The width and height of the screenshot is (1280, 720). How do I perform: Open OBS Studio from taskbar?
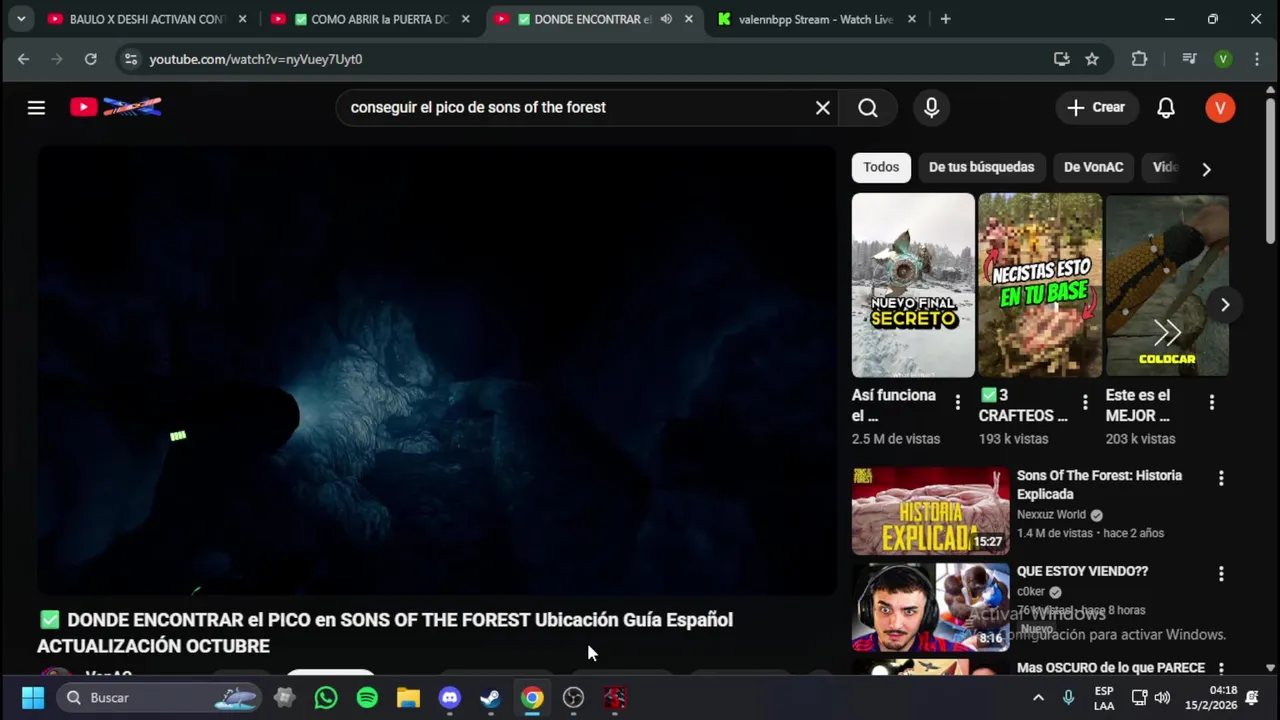pos(573,698)
